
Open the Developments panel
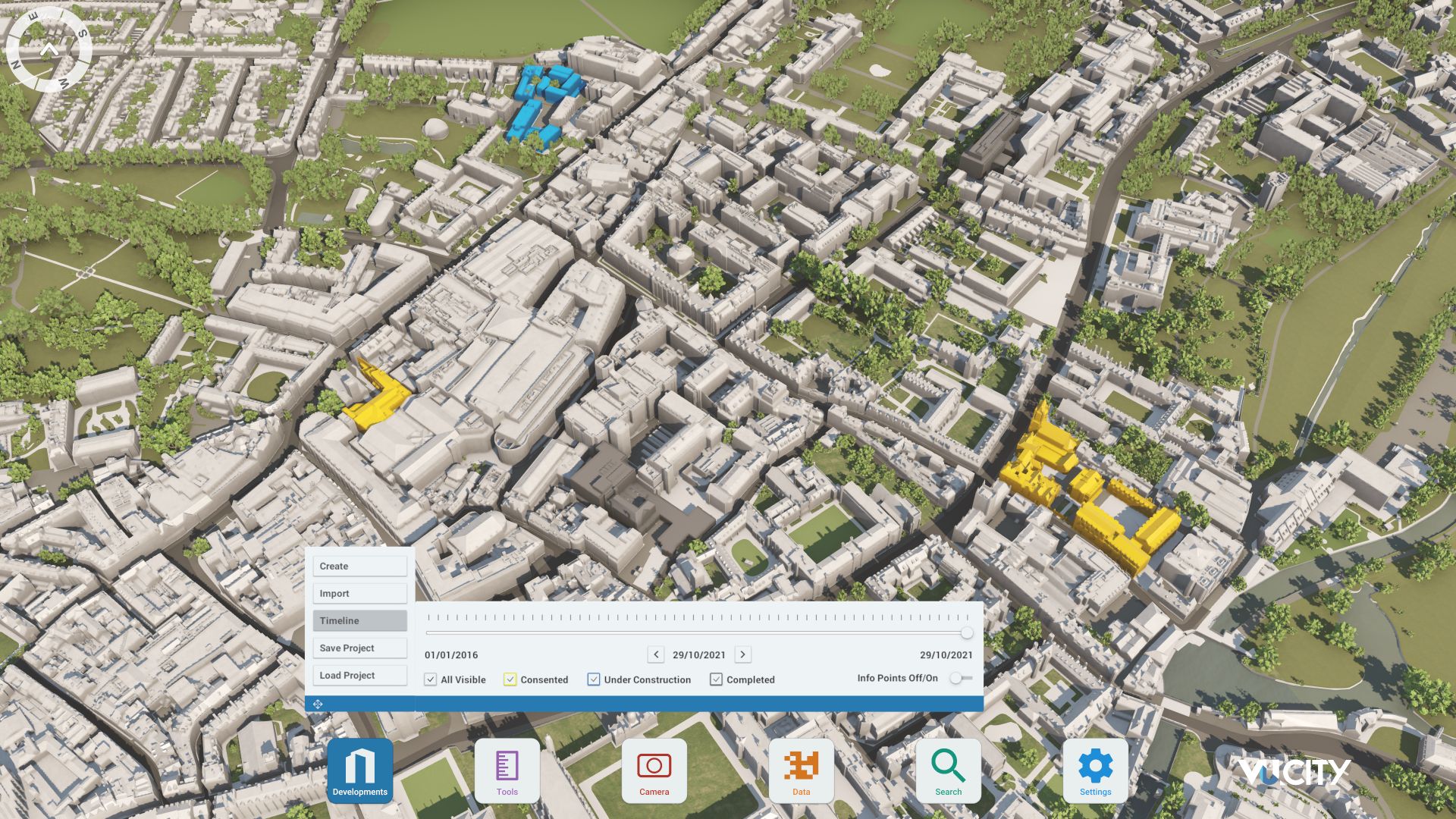[x=359, y=770]
